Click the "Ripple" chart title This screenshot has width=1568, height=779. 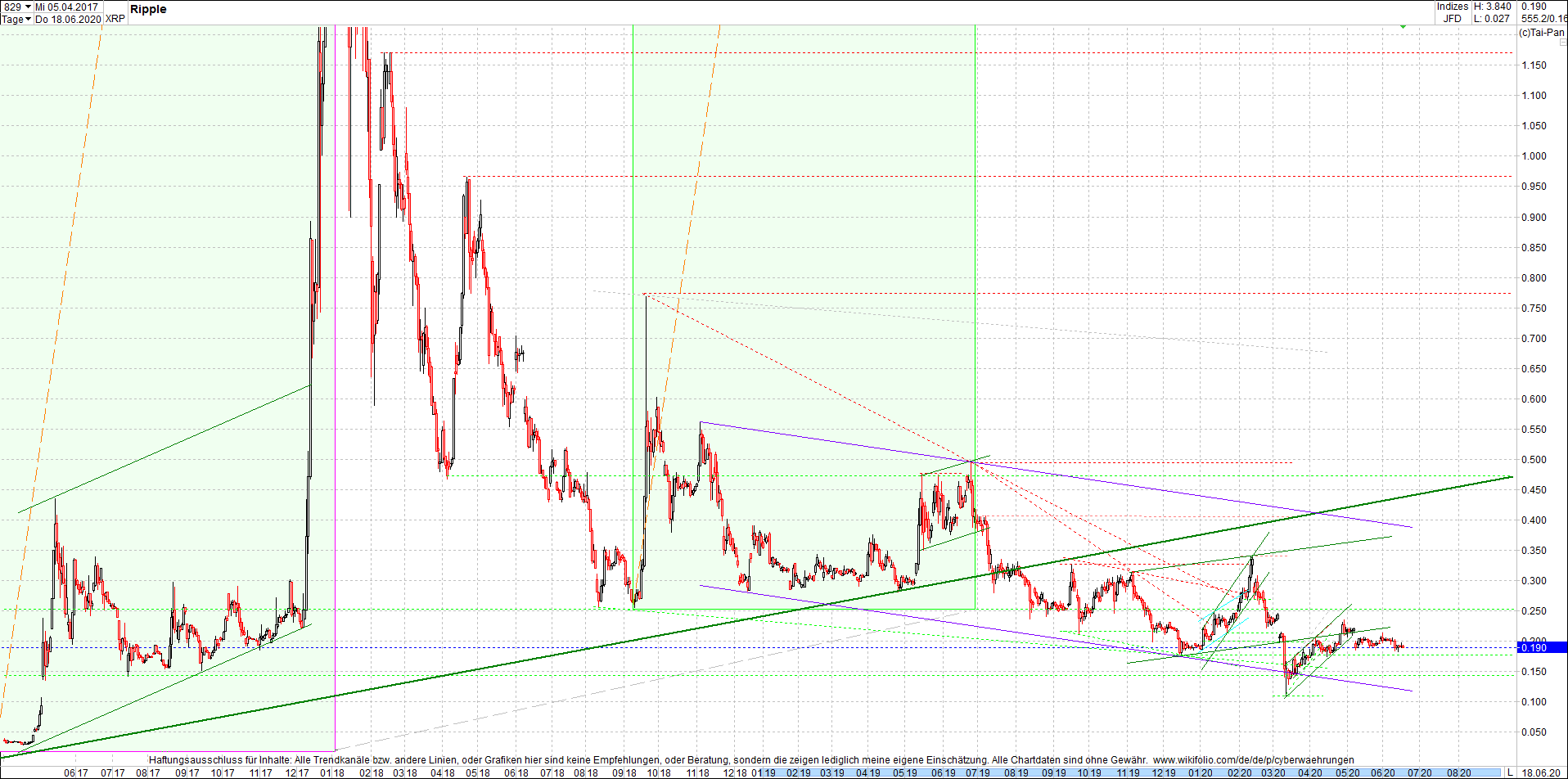pyautogui.click(x=148, y=9)
